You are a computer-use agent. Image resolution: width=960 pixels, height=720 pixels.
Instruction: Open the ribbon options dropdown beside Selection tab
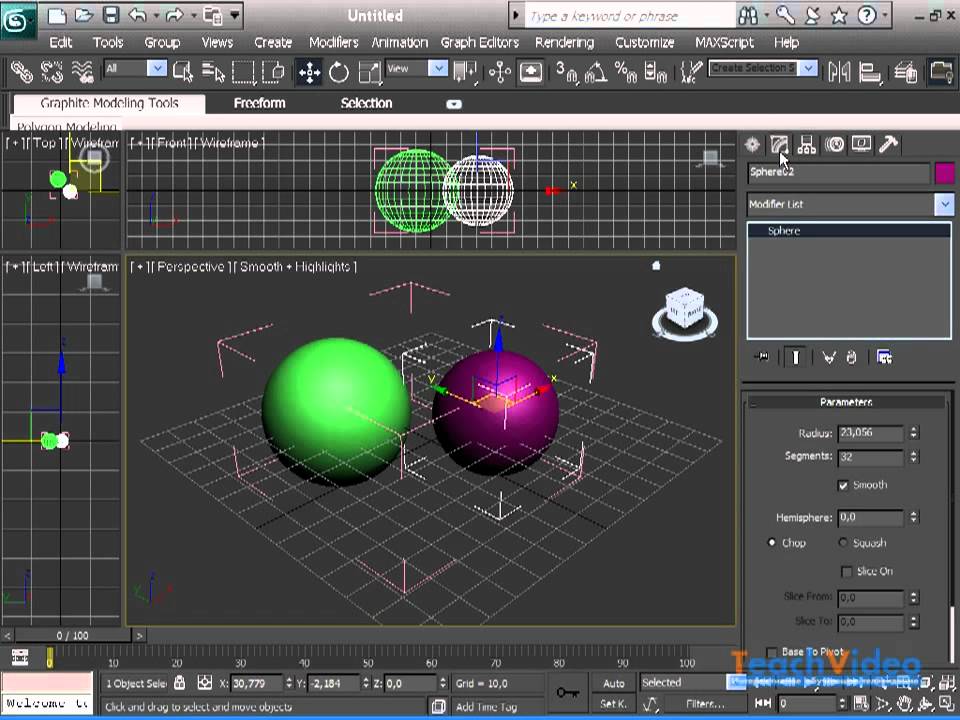(454, 104)
